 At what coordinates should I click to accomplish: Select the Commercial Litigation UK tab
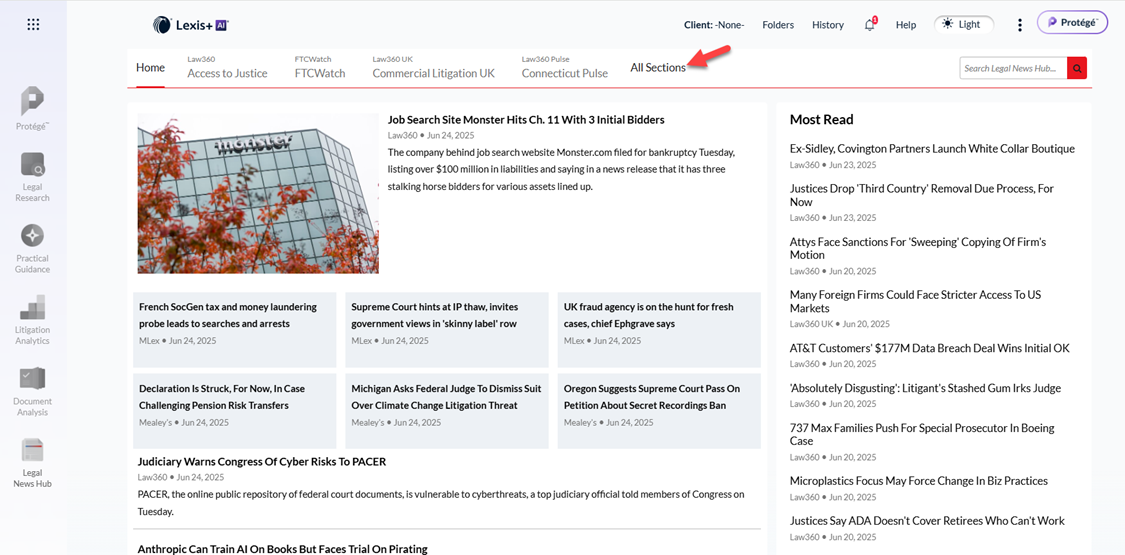[x=433, y=73]
